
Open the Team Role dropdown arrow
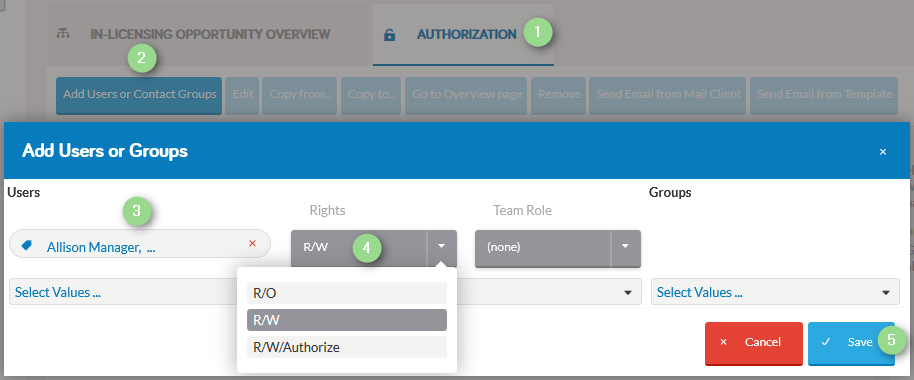(x=626, y=247)
